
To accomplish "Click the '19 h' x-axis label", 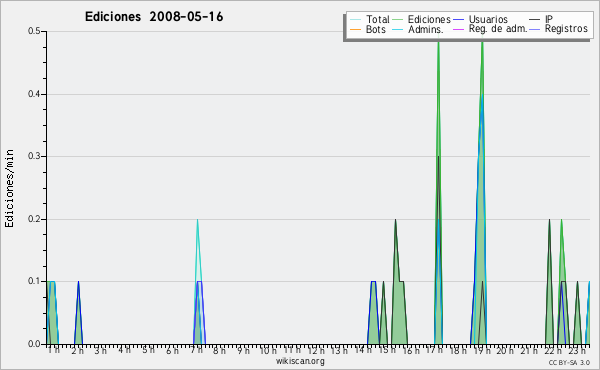I will click(x=482, y=350).
